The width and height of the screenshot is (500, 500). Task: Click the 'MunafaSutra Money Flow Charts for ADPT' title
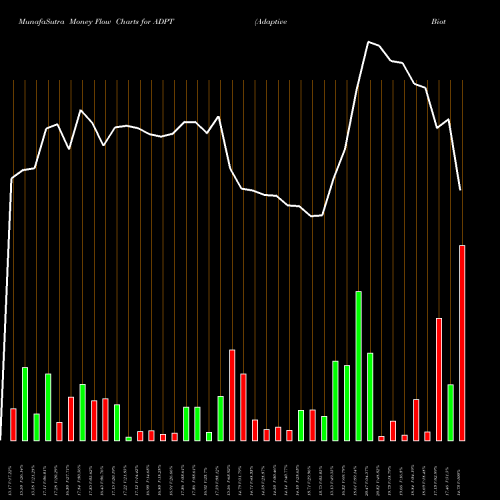(96, 22)
